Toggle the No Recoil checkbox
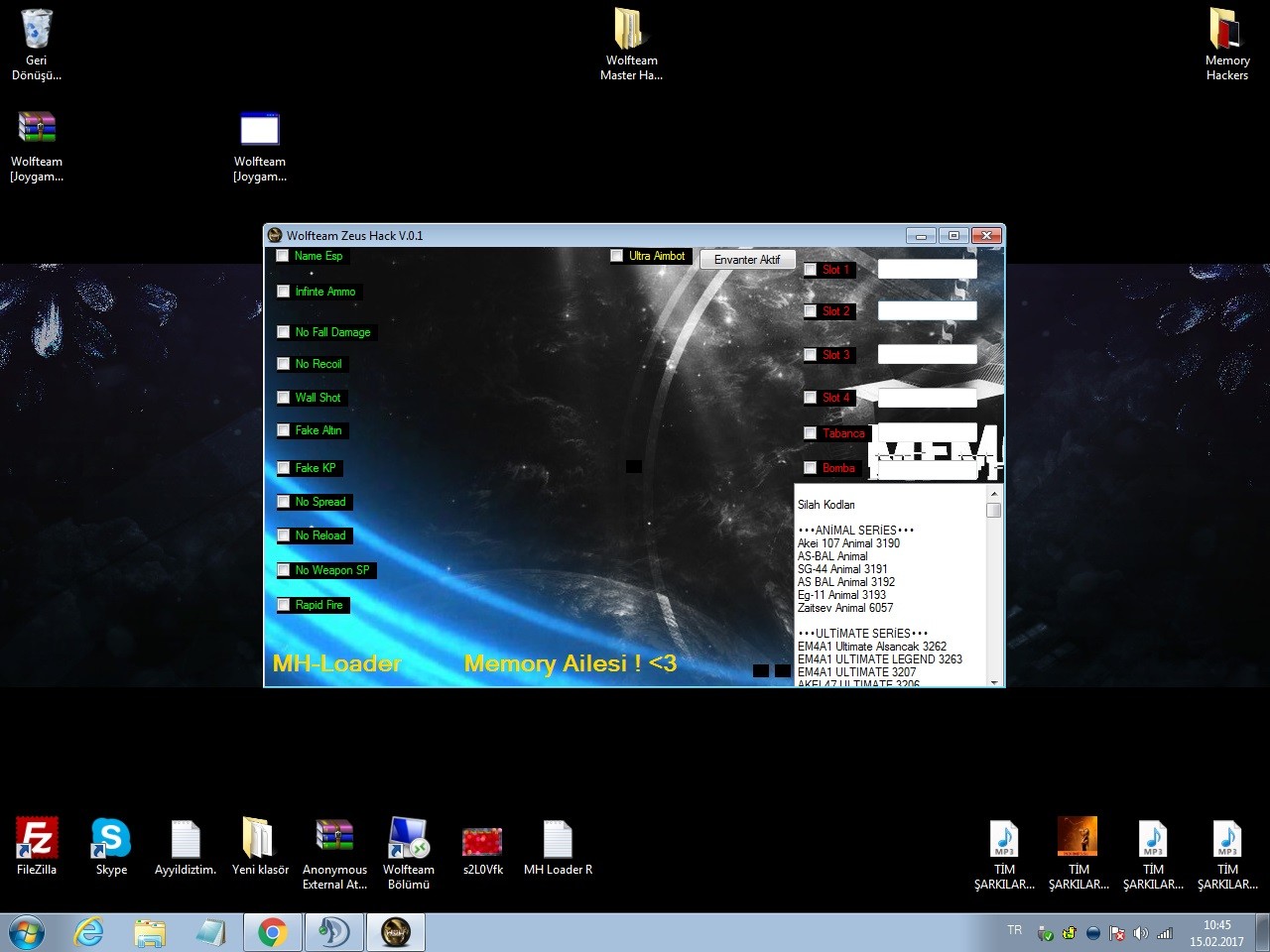 284,364
